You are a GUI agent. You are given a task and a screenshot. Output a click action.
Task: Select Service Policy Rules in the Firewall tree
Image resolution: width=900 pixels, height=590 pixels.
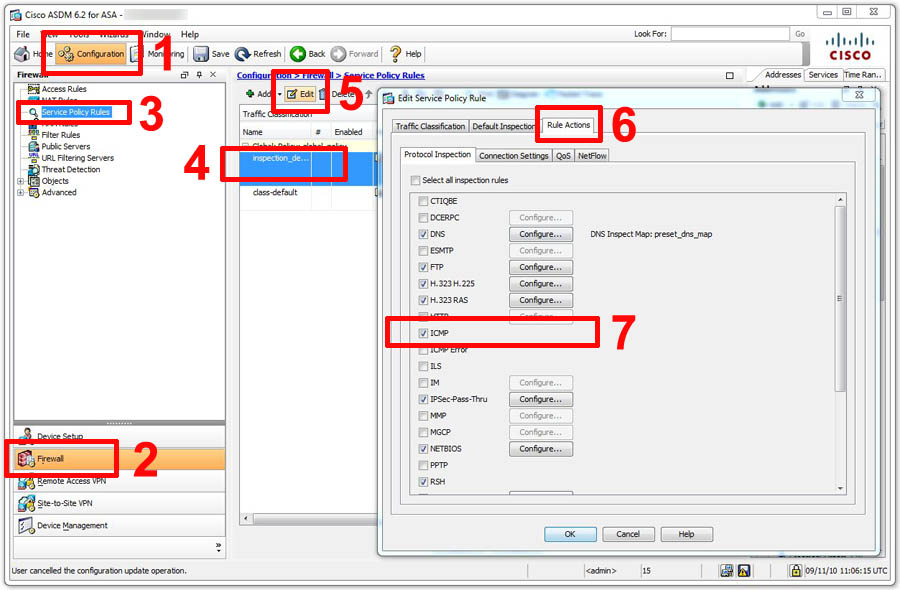75,112
